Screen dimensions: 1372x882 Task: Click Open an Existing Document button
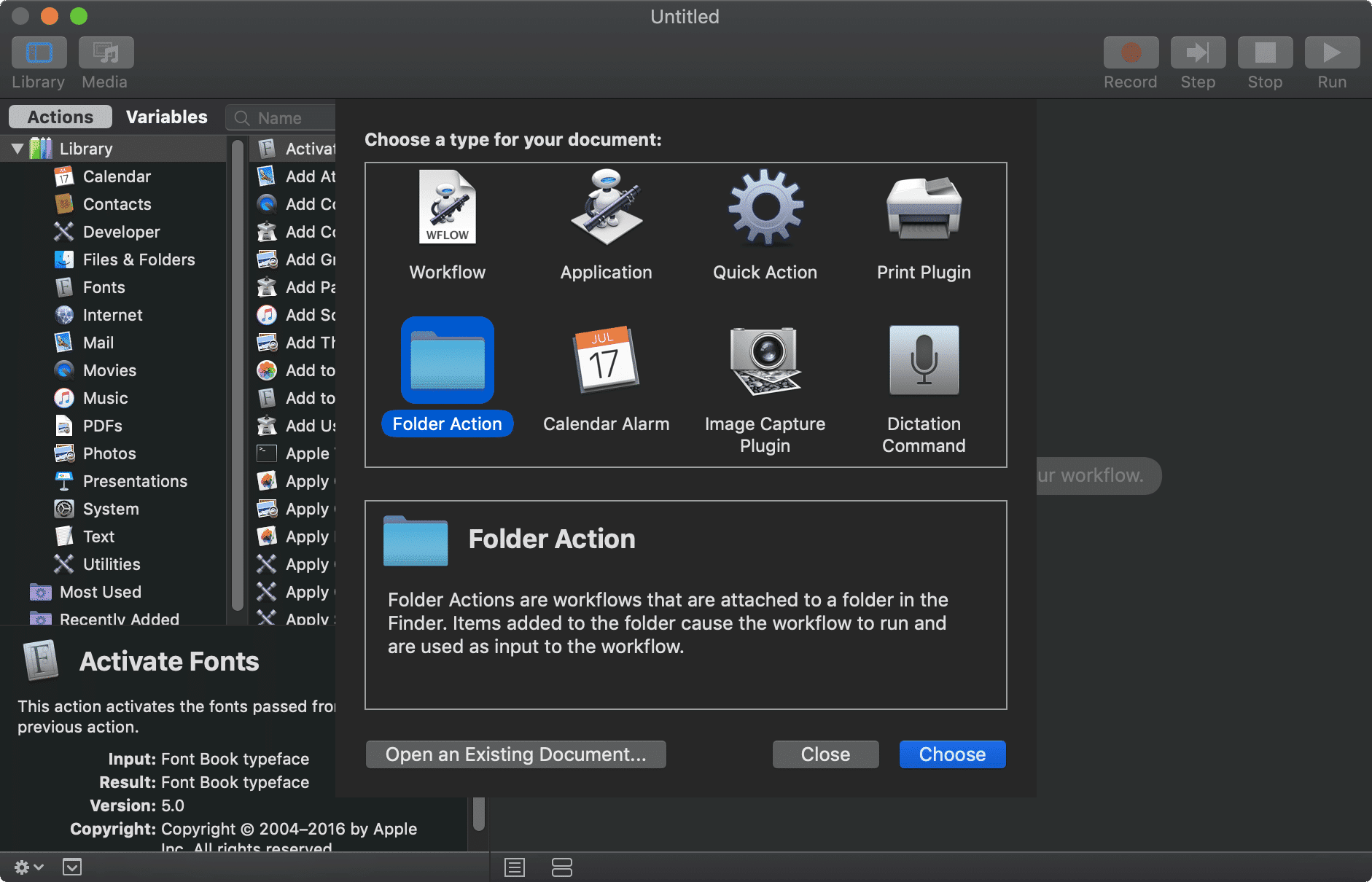(516, 754)
